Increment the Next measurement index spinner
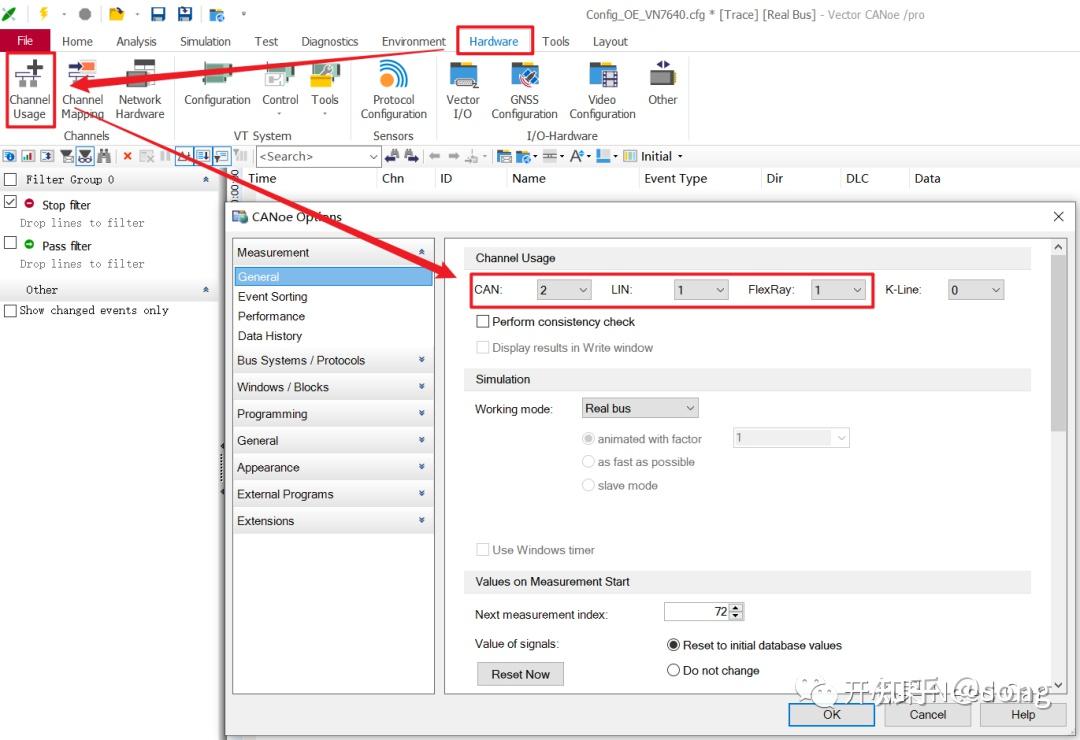1080x740 pixels. [x=736, y=607]
